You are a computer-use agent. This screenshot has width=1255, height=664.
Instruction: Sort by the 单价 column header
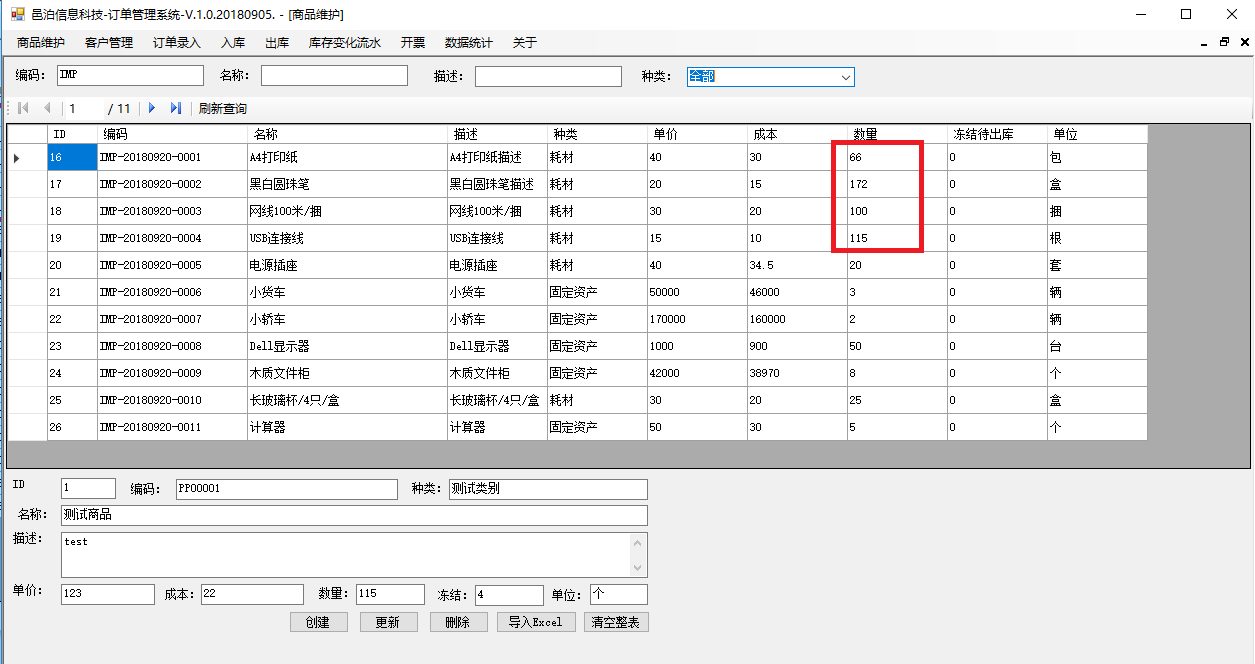point(697,134)
